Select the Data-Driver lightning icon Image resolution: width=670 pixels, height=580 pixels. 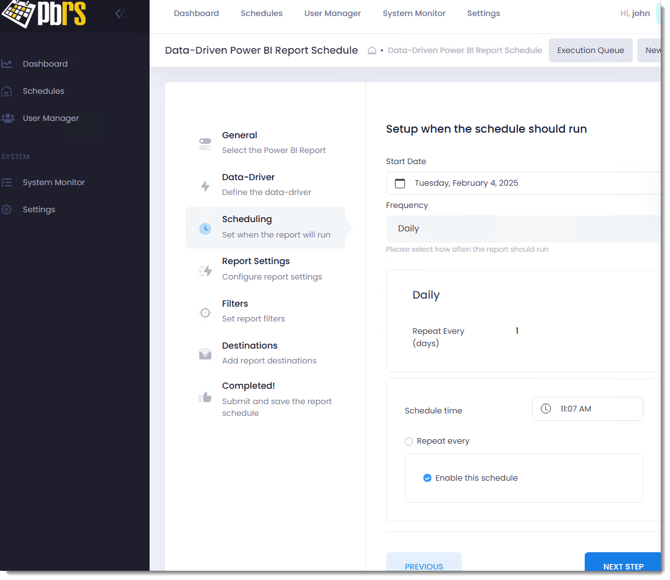point(206,186)
